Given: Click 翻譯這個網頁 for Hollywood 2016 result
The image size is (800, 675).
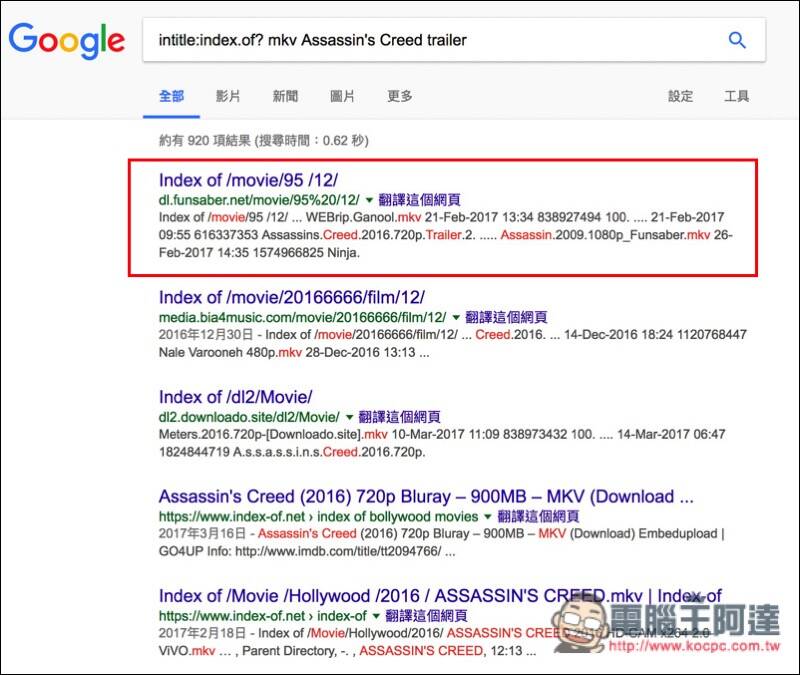Looking at the screenshot, I should click(426, 616).
